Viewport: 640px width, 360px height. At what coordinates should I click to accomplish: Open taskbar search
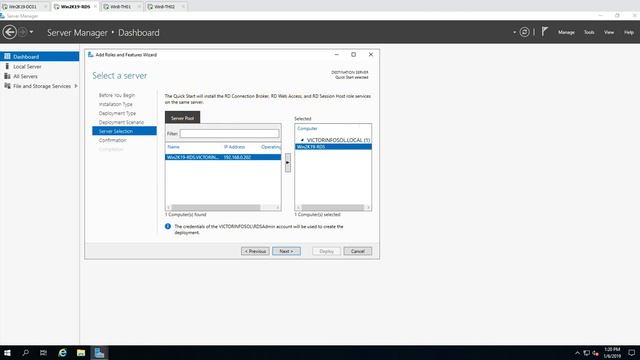coord(25,353)
